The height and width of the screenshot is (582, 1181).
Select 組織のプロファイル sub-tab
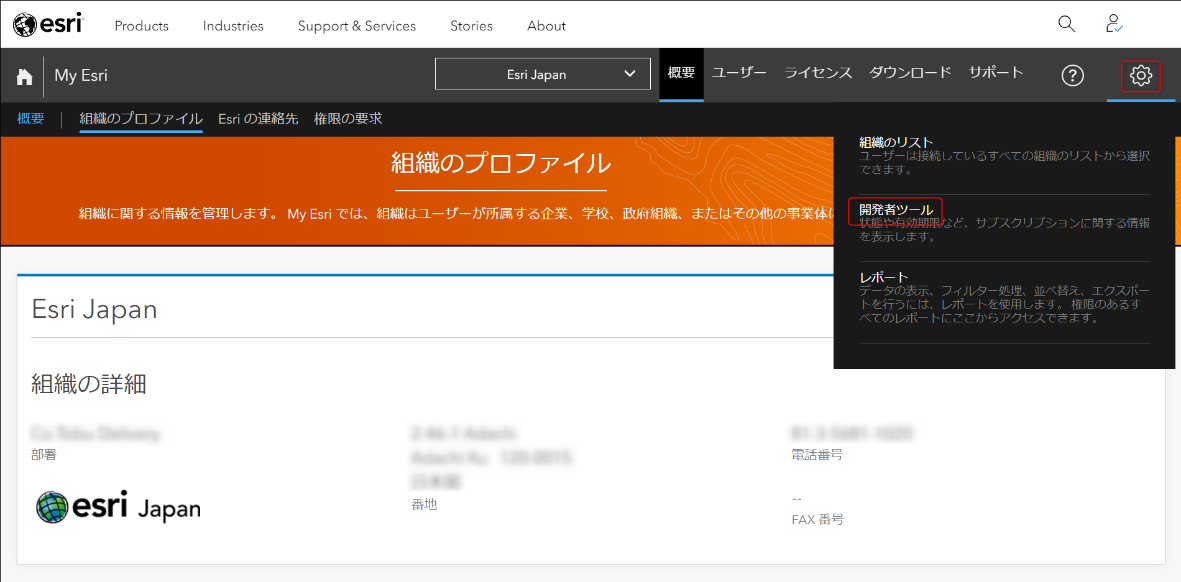click(141, 118)
